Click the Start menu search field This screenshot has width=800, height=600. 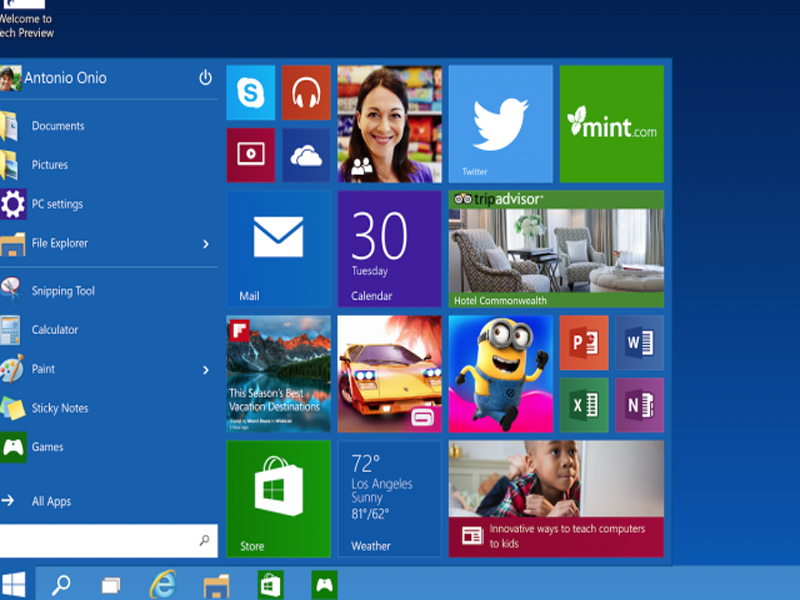tap(109, 541)
